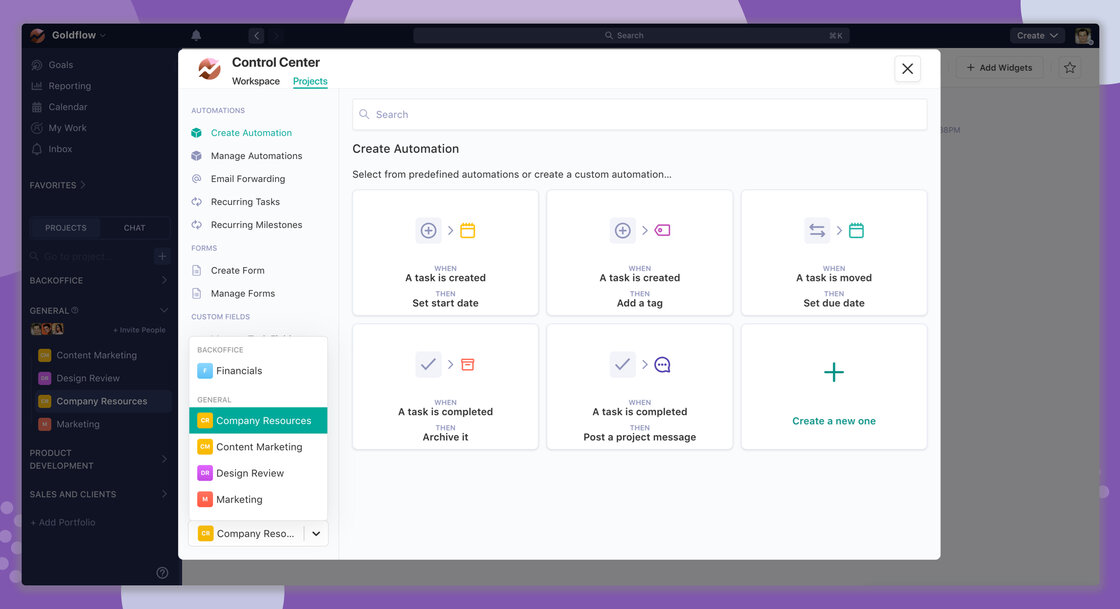Expand the Sales and Clients section
This screenshot has width=1120, height=609.
click(x=164, y=494)
